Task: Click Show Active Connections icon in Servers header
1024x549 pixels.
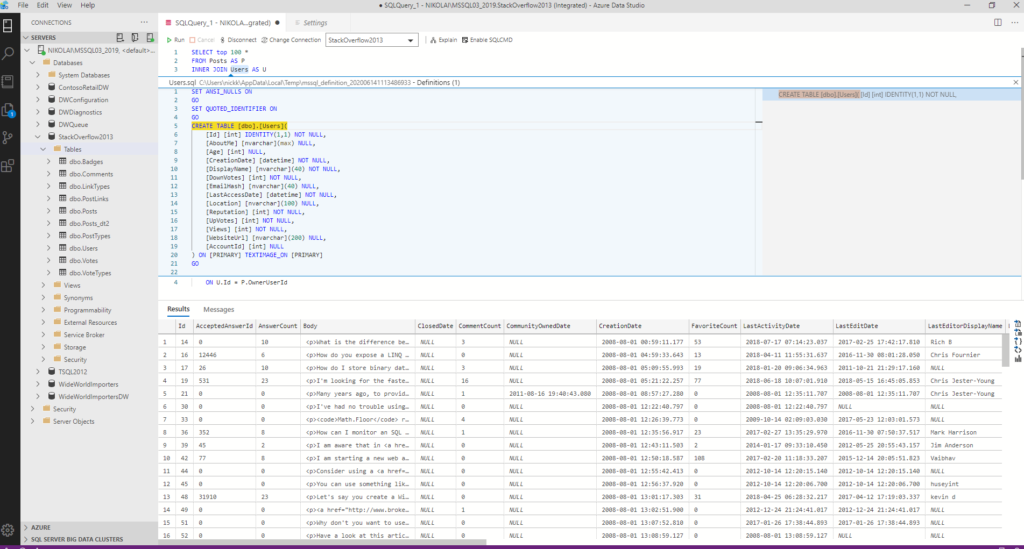Action: point(150,38)
